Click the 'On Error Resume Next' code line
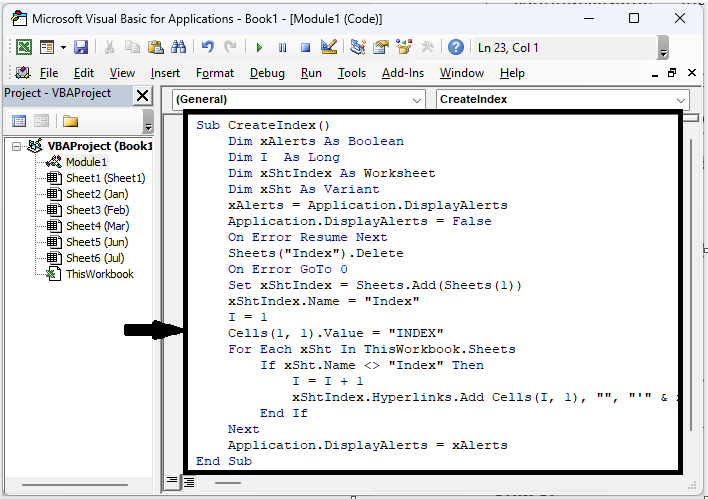708x499 pixels. [x=307, y=237]
